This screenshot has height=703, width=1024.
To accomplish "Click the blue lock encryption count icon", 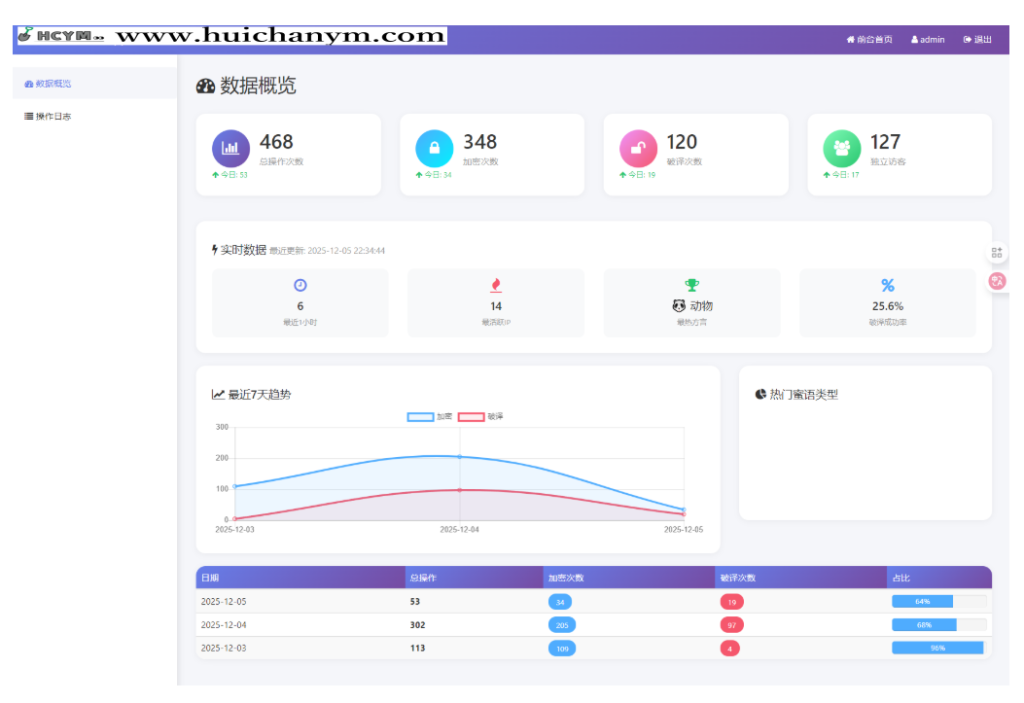I will coord(434,148).
